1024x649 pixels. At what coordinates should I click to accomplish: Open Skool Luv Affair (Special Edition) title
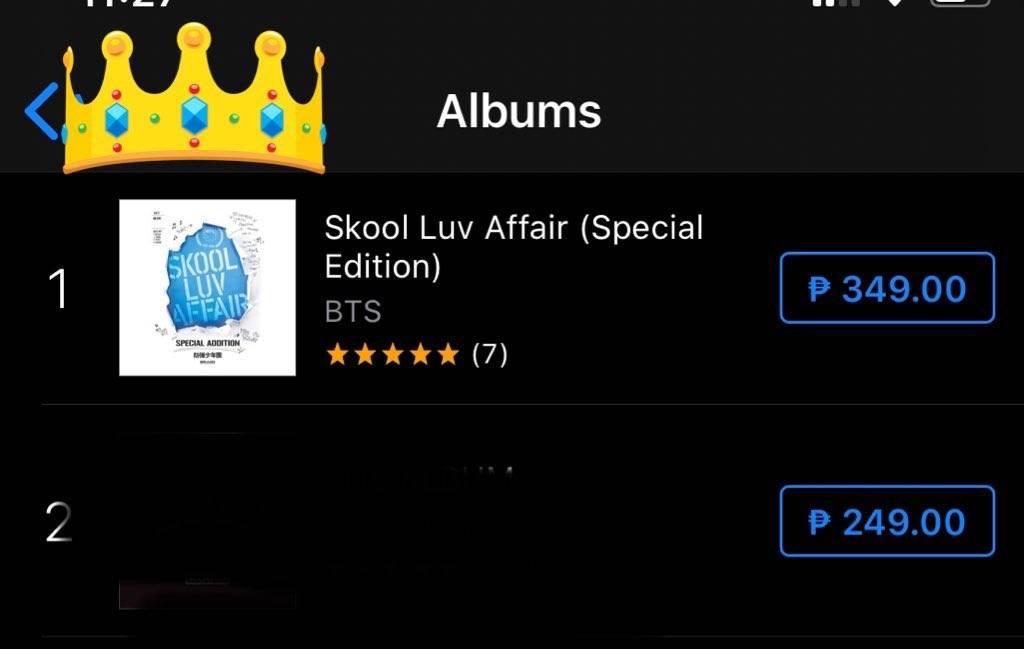(513, 247)
